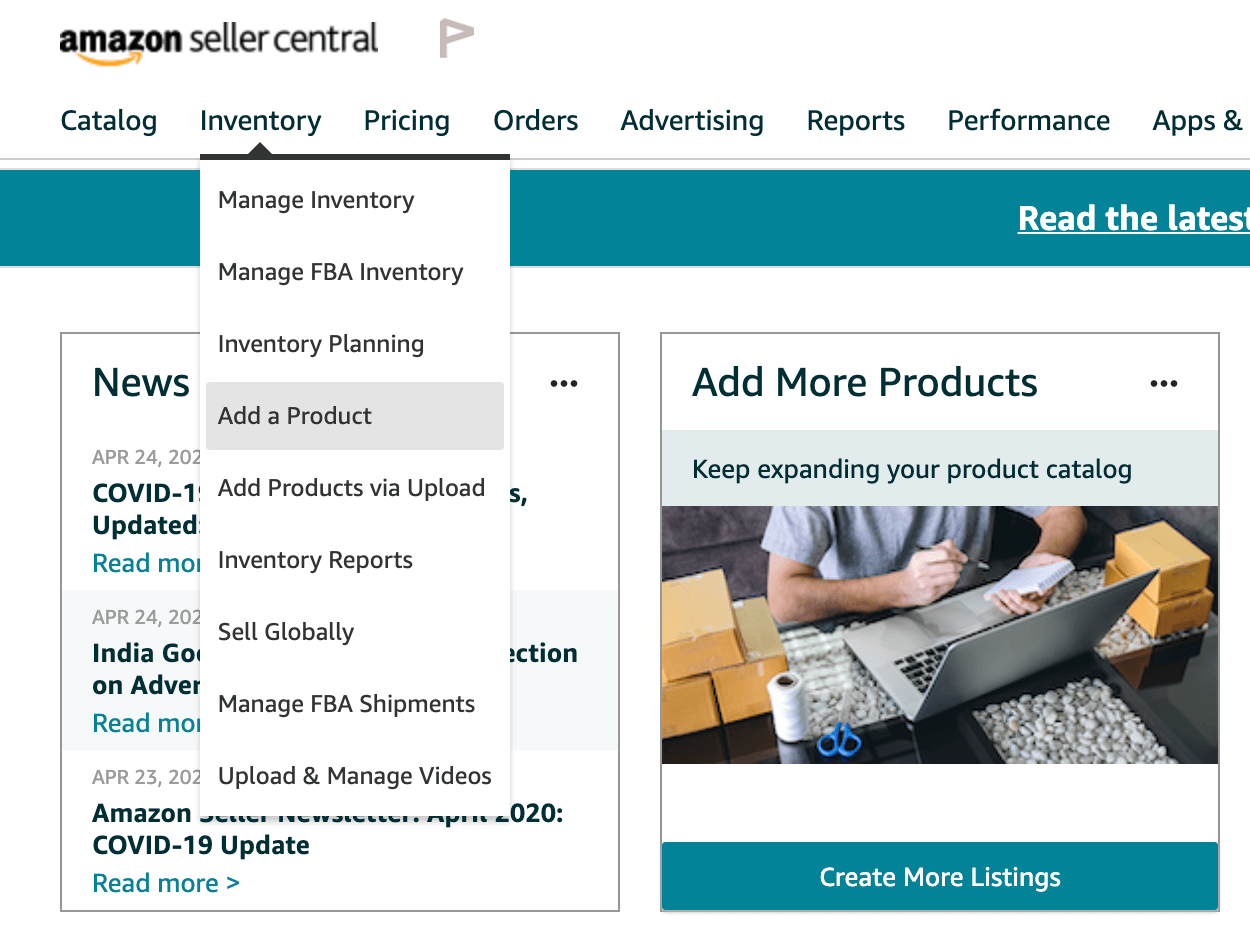Open the News card ellipsis menu
Image resolution: width=1250 pixels, height=940 pixels.
tap(564, 383)
